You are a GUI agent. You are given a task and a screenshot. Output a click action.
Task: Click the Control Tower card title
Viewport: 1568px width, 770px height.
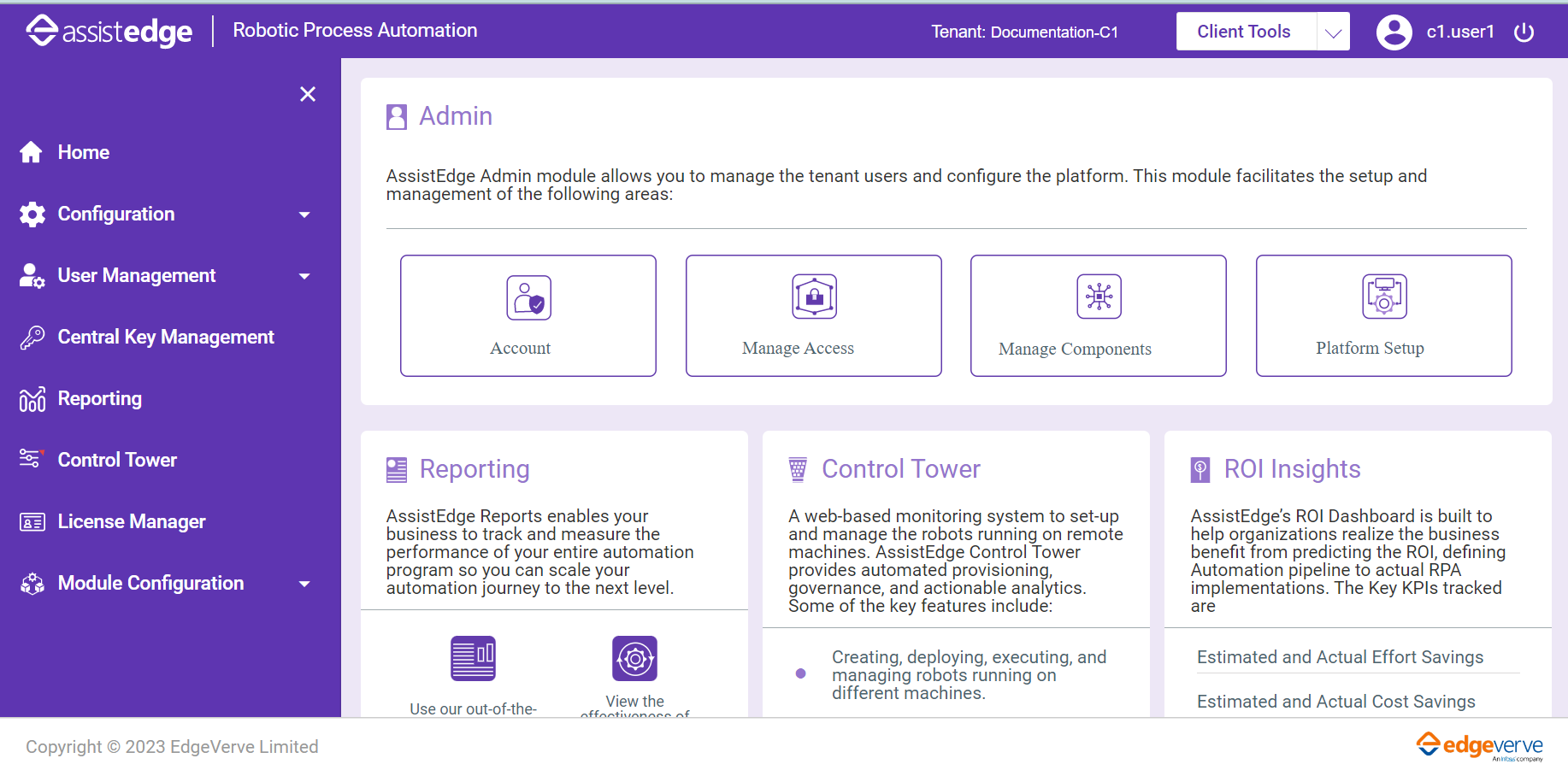(901, 469)
